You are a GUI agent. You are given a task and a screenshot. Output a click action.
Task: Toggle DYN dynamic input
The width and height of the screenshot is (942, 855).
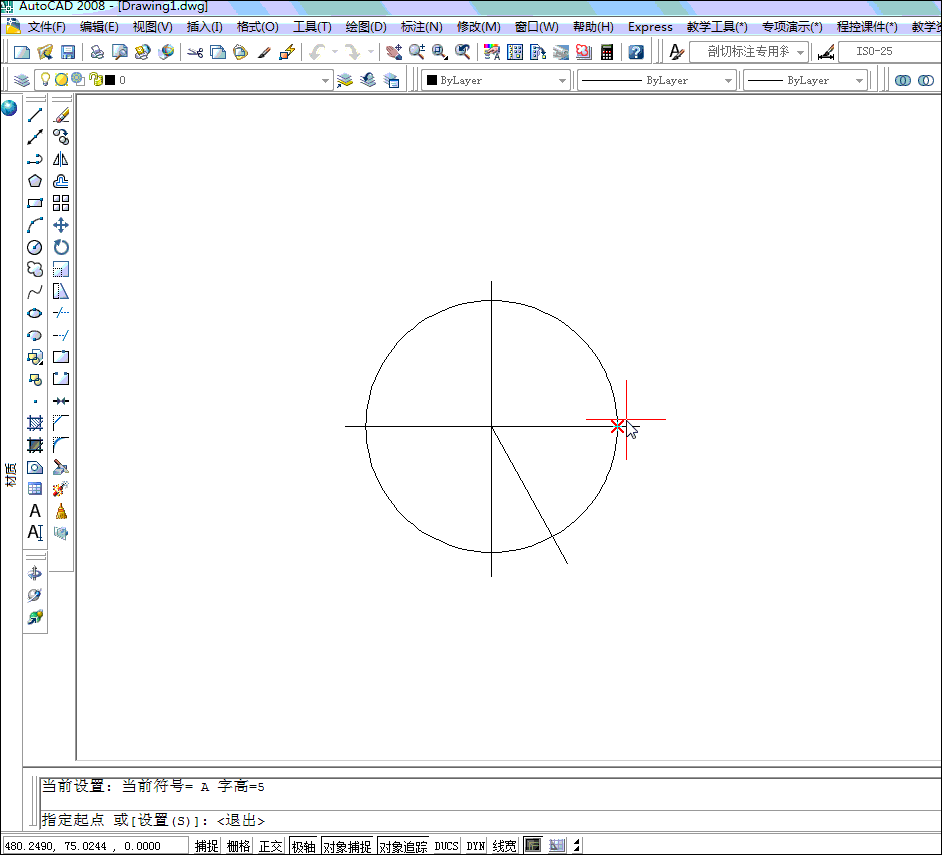pyautogui.click(x=476, y=846)
